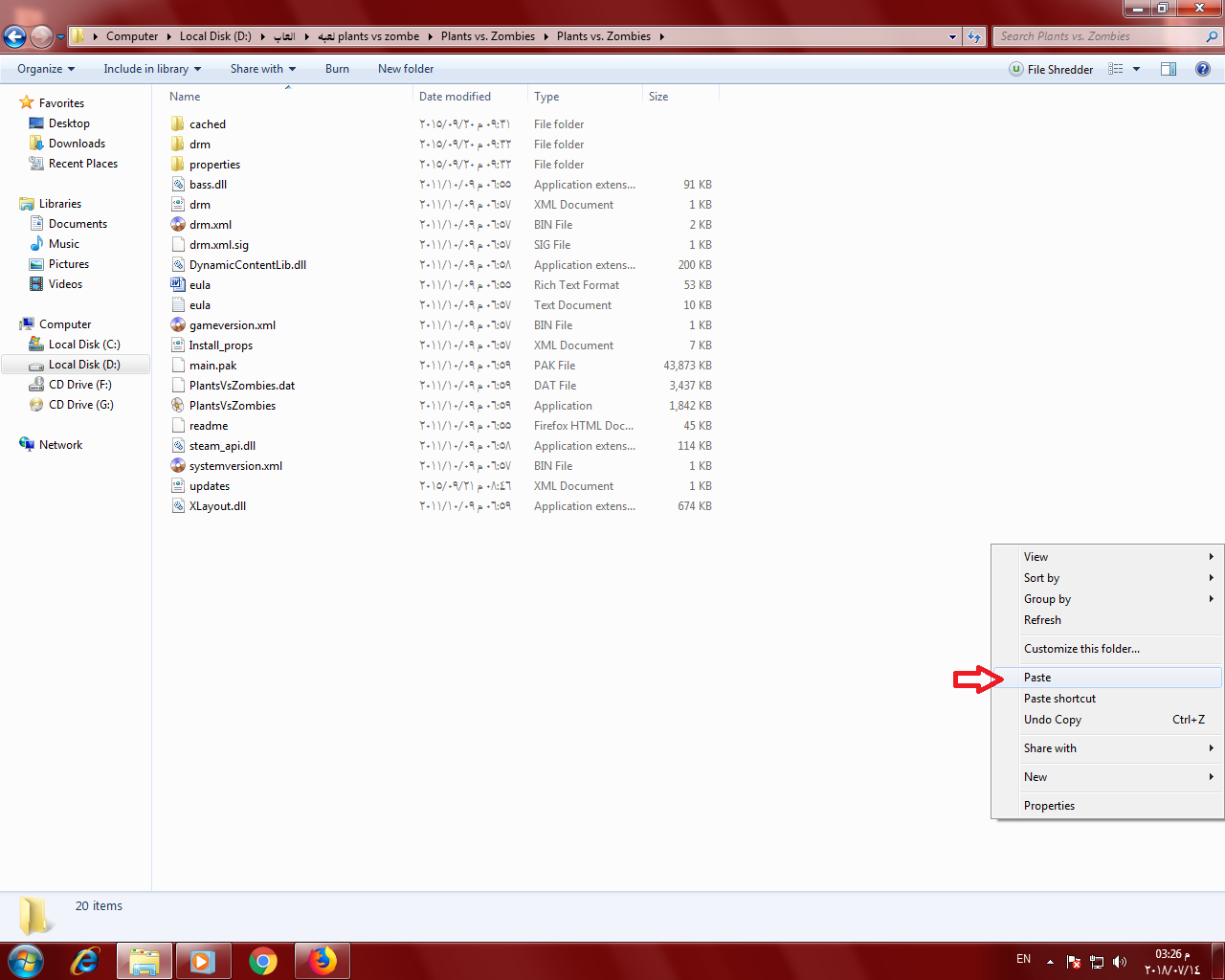Open Firefox from taskbar

click(323, 961)
